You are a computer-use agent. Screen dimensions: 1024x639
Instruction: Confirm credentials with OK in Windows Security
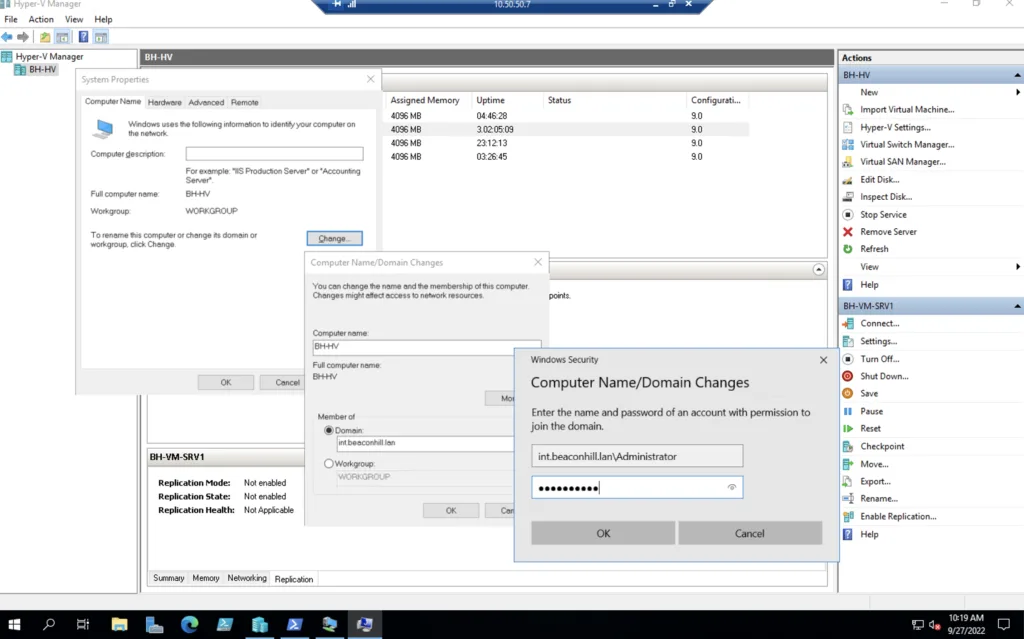tap(603, 533)
